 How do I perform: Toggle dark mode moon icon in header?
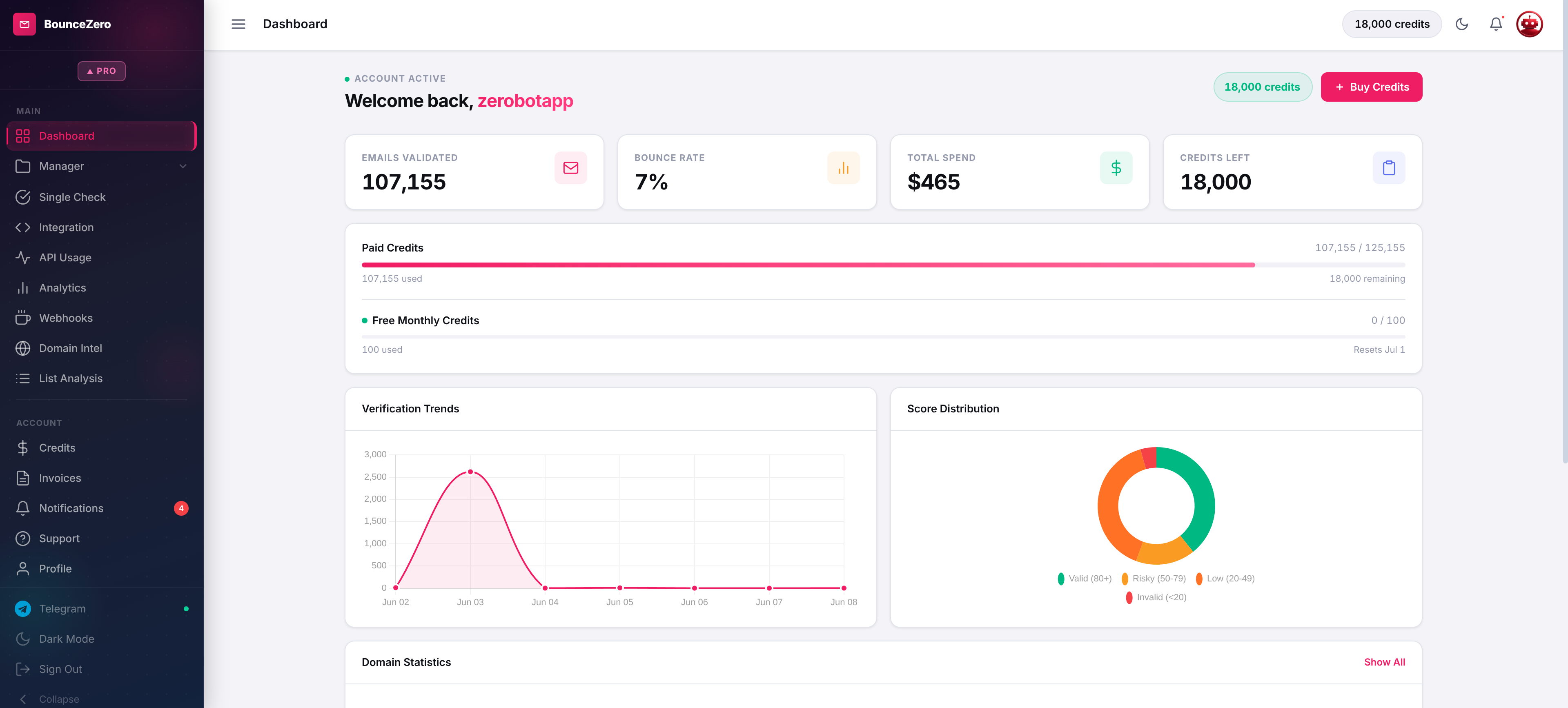tap(1461, 24)
